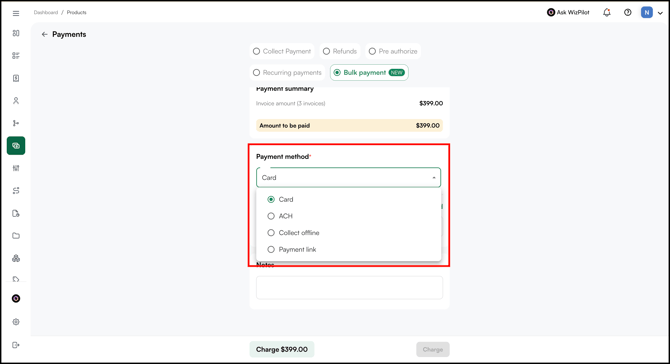
Task: Click the Payments page heading
Action: 69,34
